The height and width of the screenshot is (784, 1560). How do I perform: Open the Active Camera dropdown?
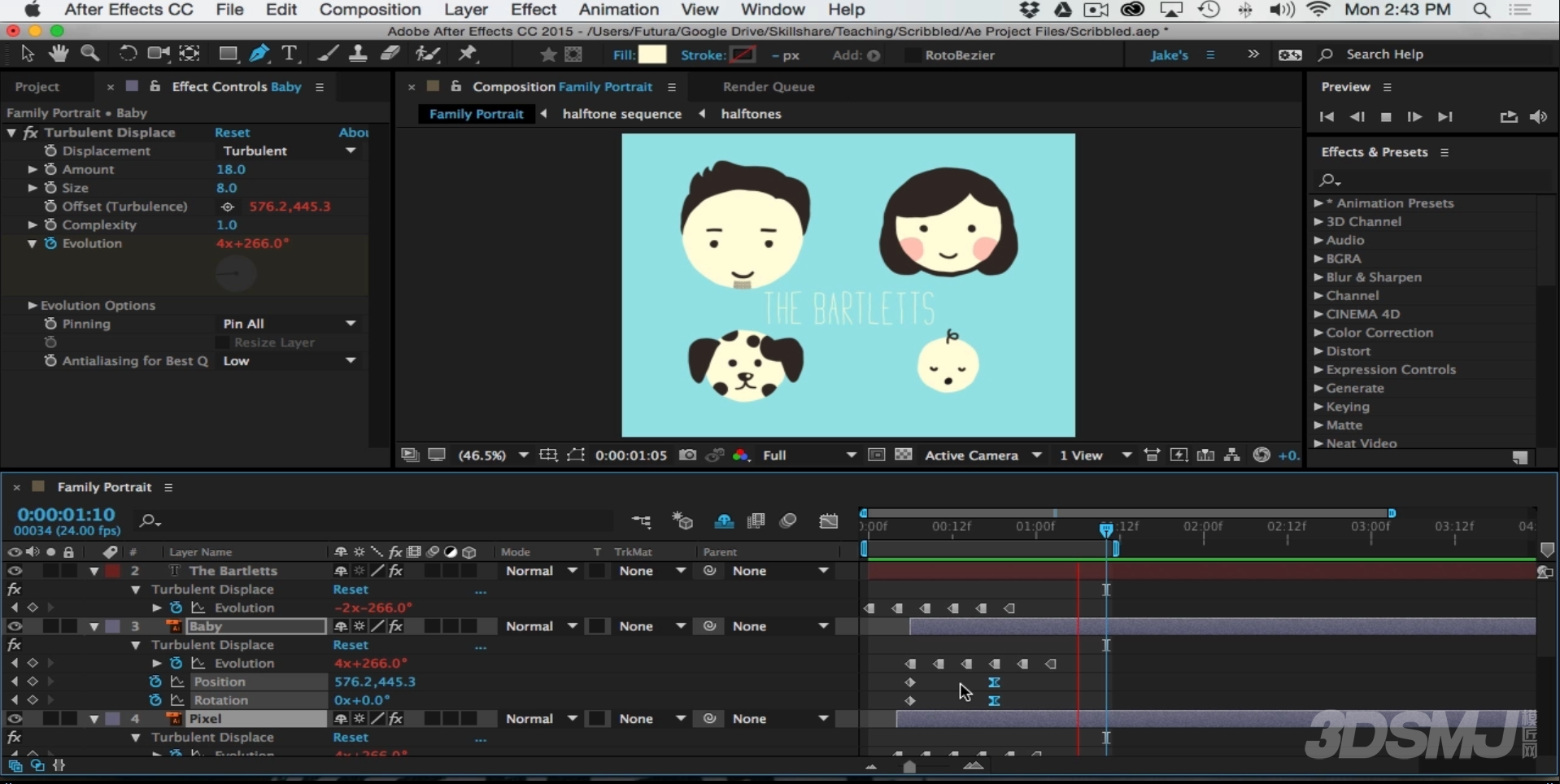983,455
